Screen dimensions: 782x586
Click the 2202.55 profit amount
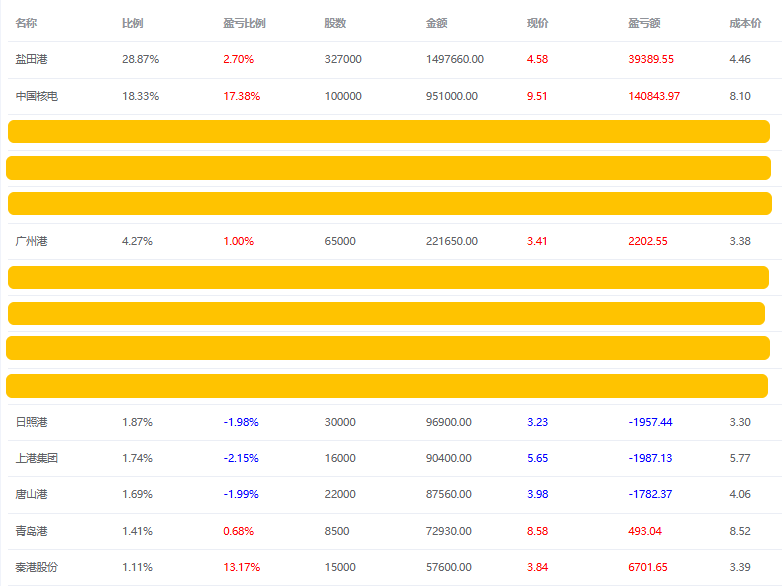click(x=648, y=241)
